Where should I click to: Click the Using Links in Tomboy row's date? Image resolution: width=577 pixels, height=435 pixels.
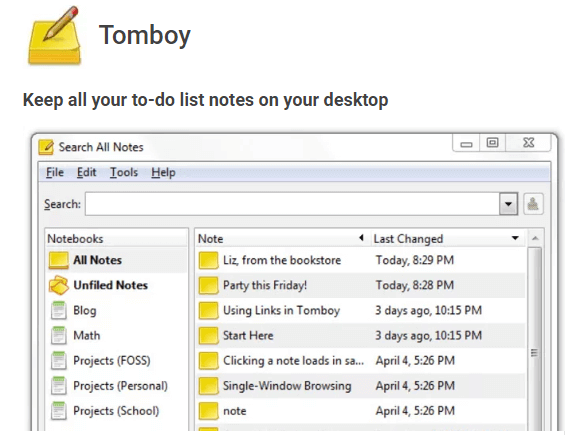[428, 311]
